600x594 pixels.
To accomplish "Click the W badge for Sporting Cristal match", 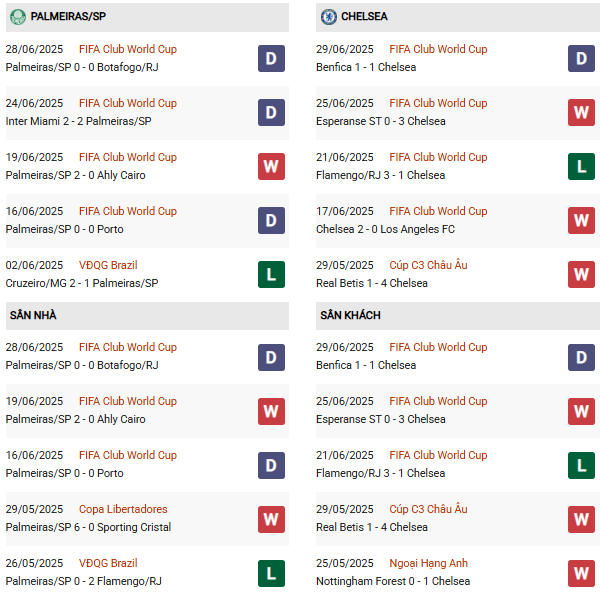I will 271,518.
